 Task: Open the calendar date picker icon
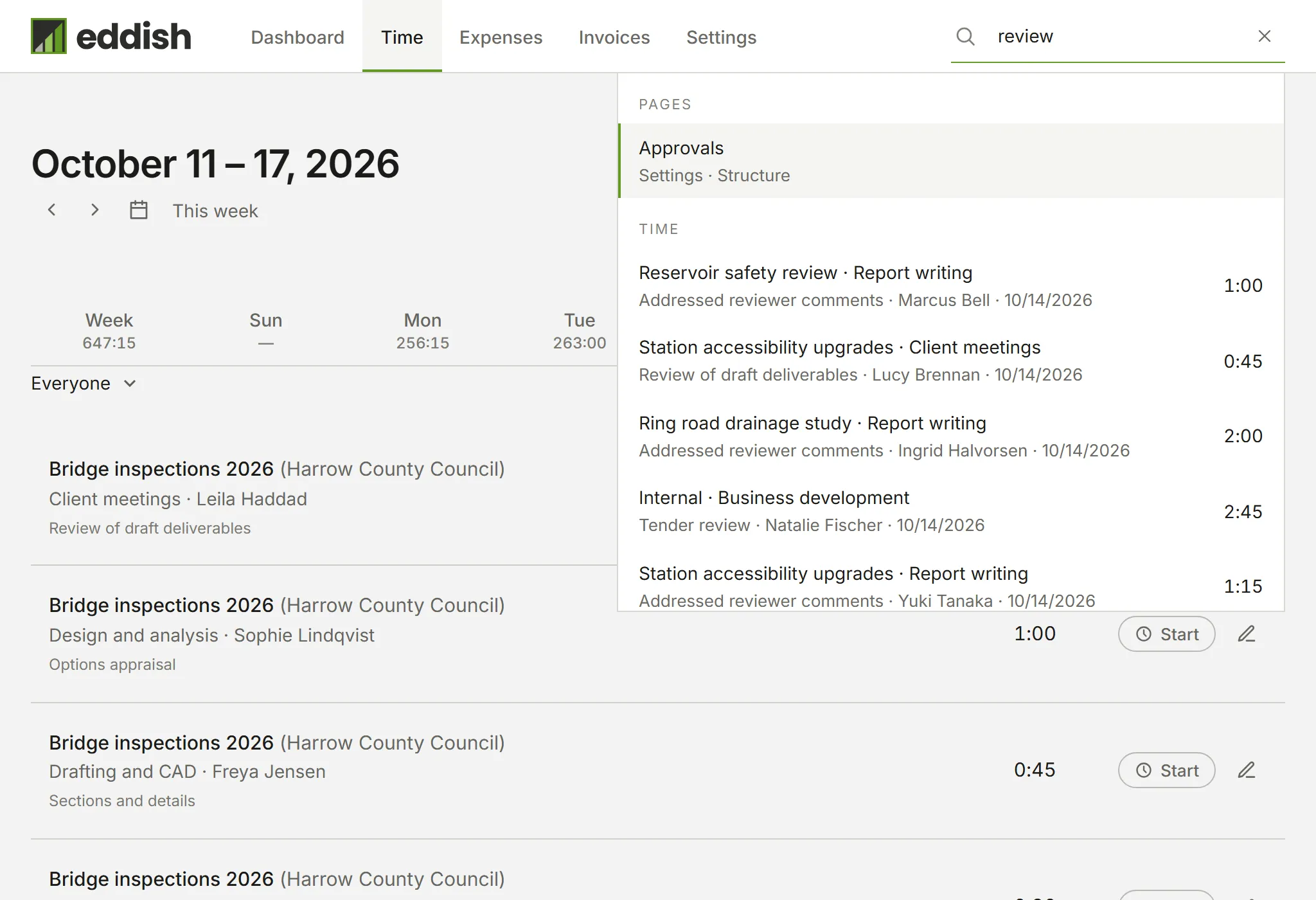pyautogui.click(x=139, y=210)
